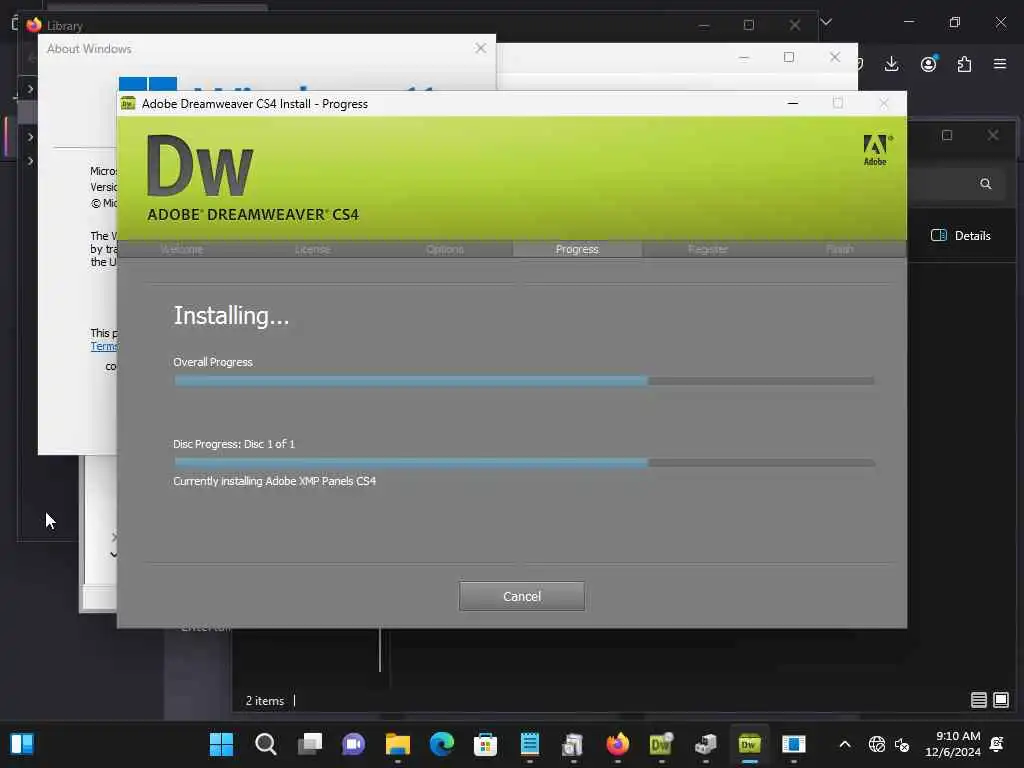
Task: Click the terms link in About Windows
Action: pyautogui.click(x=103, y=346)
